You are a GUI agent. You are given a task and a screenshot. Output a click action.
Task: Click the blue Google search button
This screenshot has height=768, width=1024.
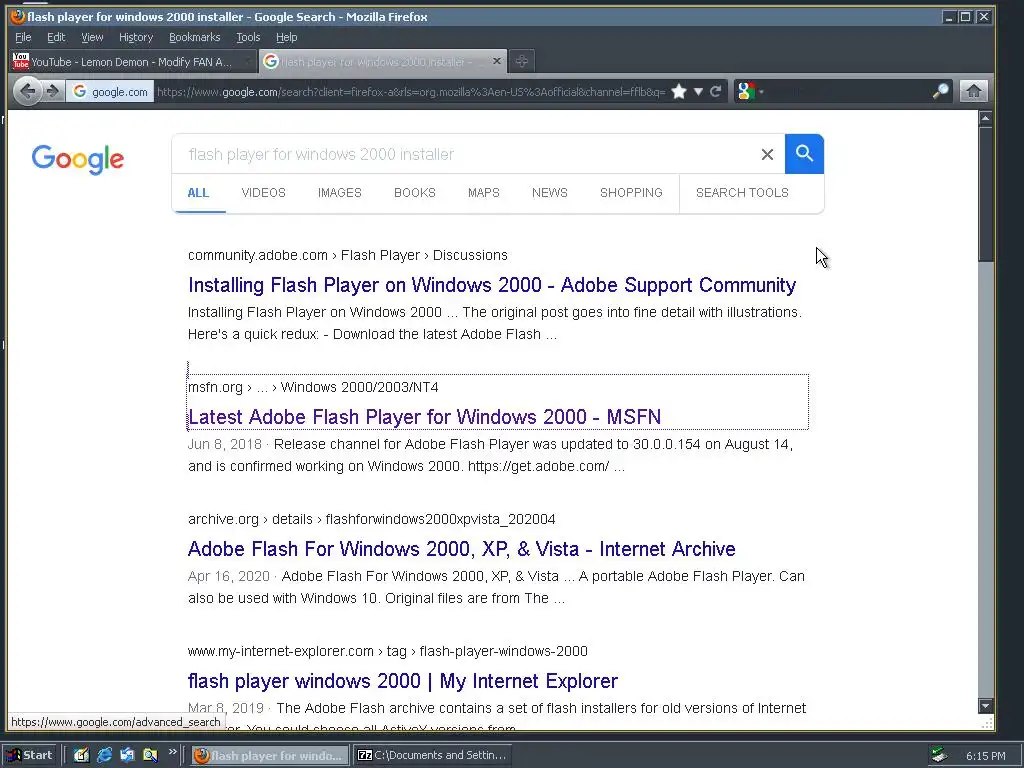[804, 154]
